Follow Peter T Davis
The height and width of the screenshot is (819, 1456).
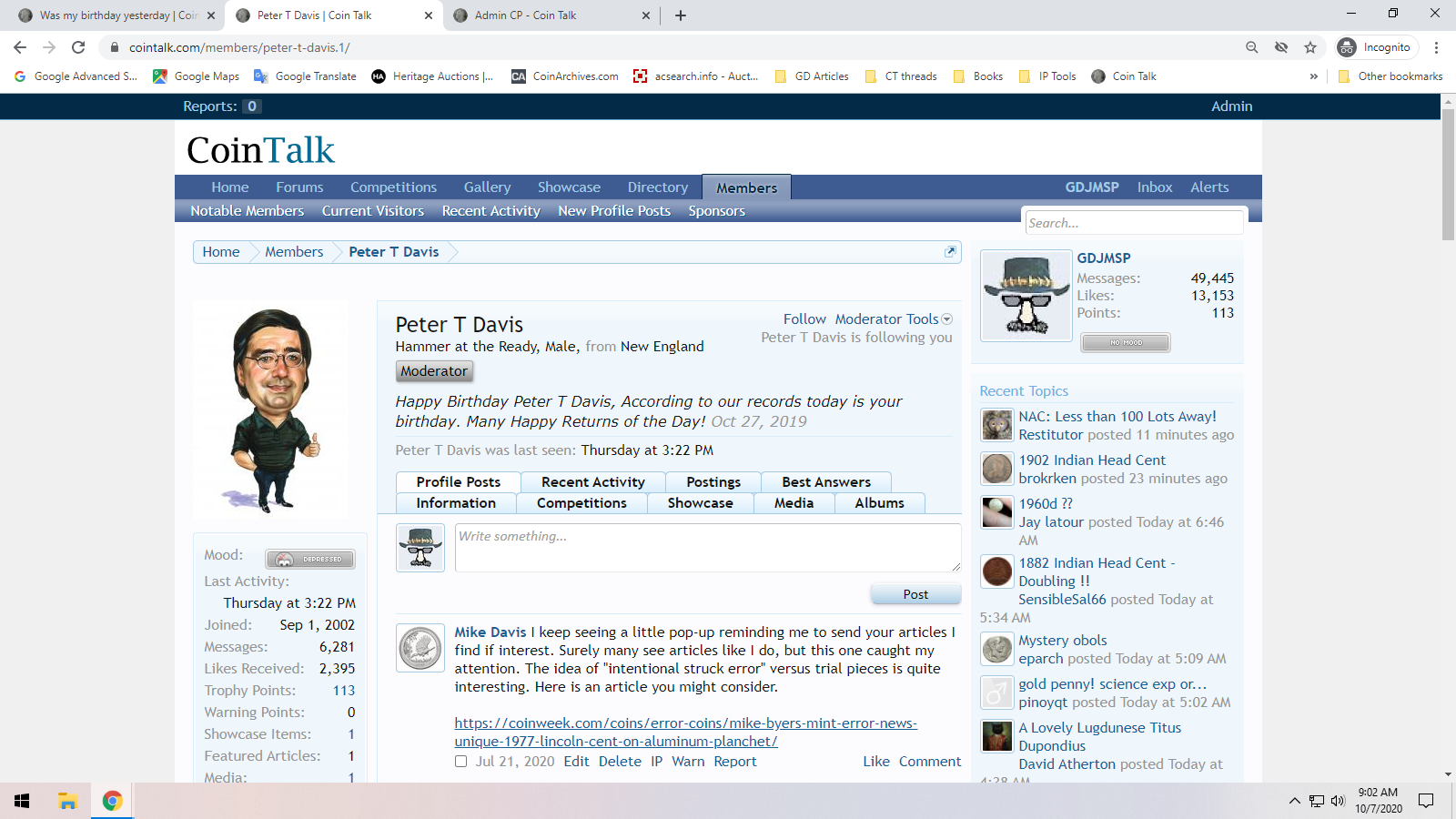coord(804,319)
